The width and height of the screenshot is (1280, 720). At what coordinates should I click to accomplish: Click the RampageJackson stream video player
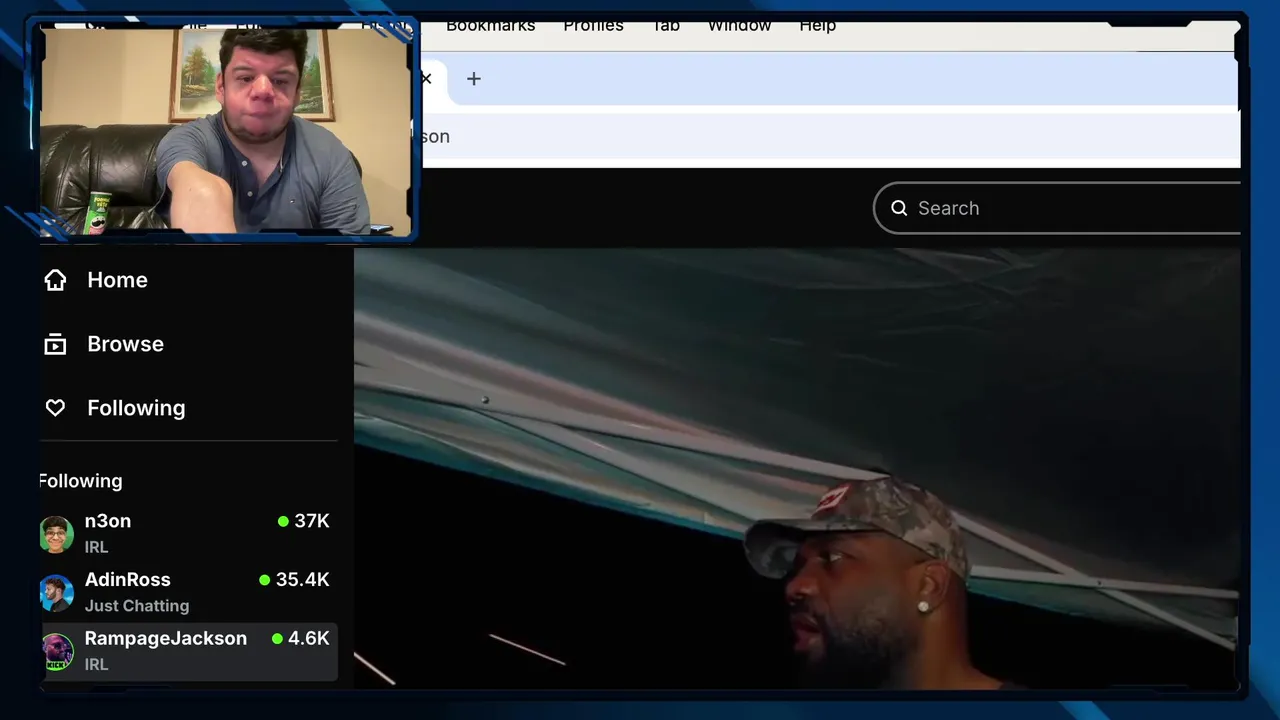point(797,468)
